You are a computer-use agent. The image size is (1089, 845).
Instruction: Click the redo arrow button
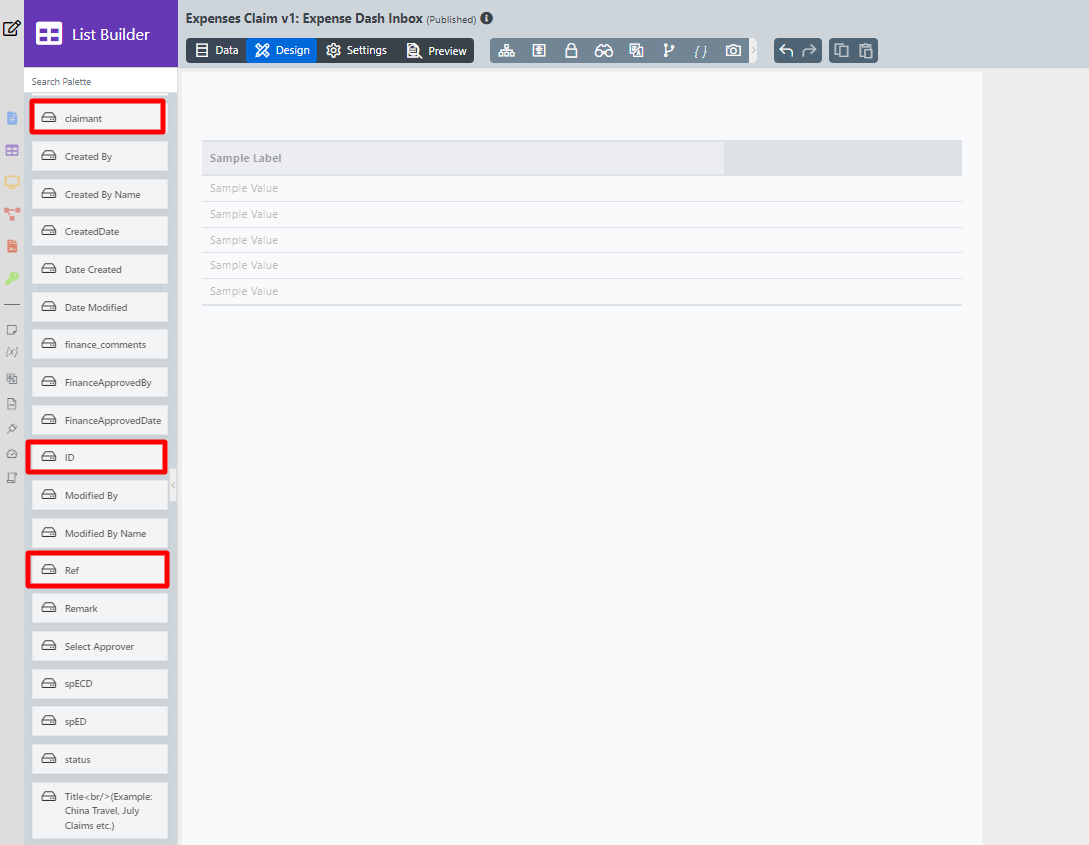[x=809, y=51]
